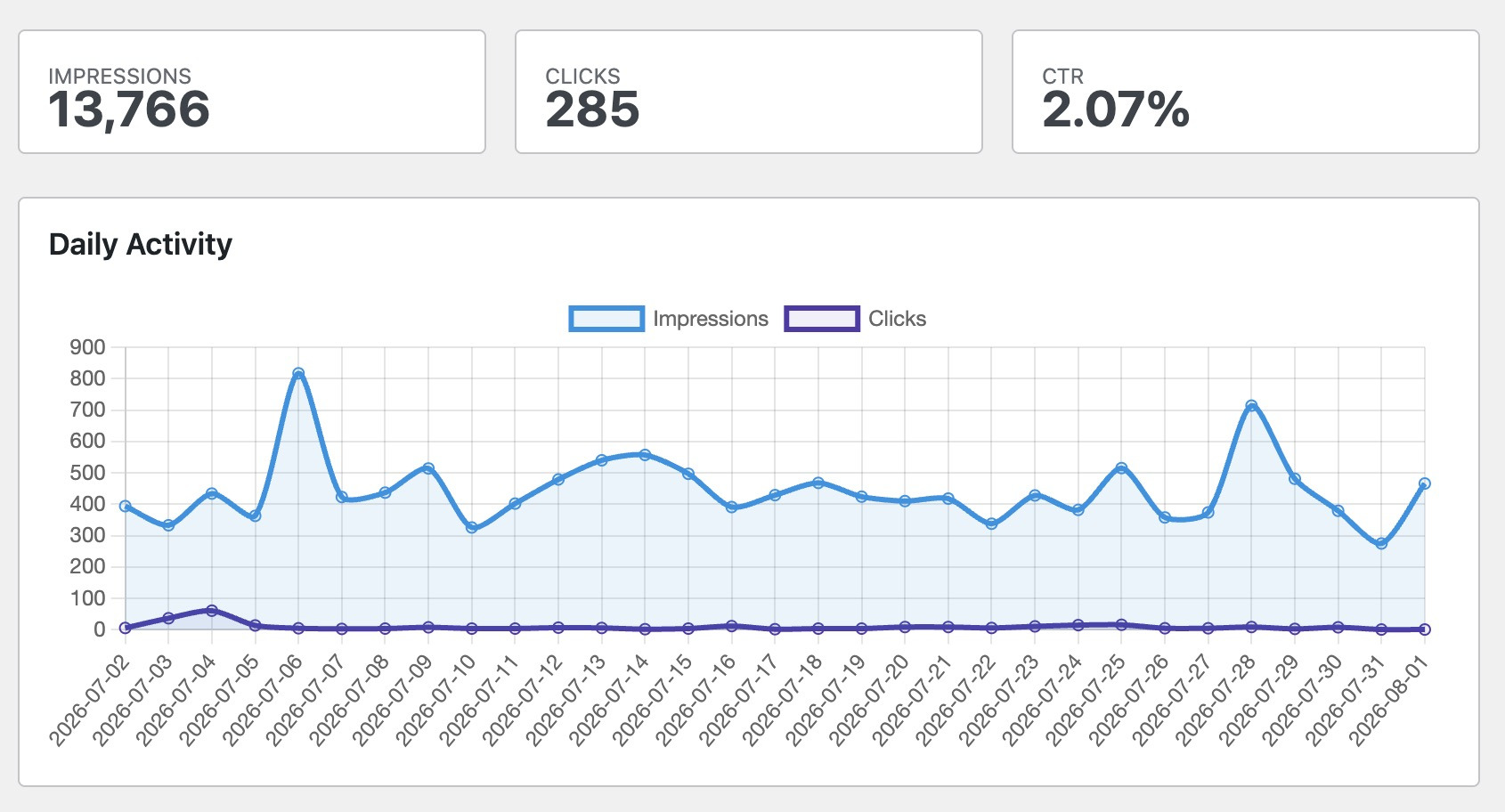Click the Clicks legend label
The height and width of the screenshot is (812, 1505).
point(897,319)
